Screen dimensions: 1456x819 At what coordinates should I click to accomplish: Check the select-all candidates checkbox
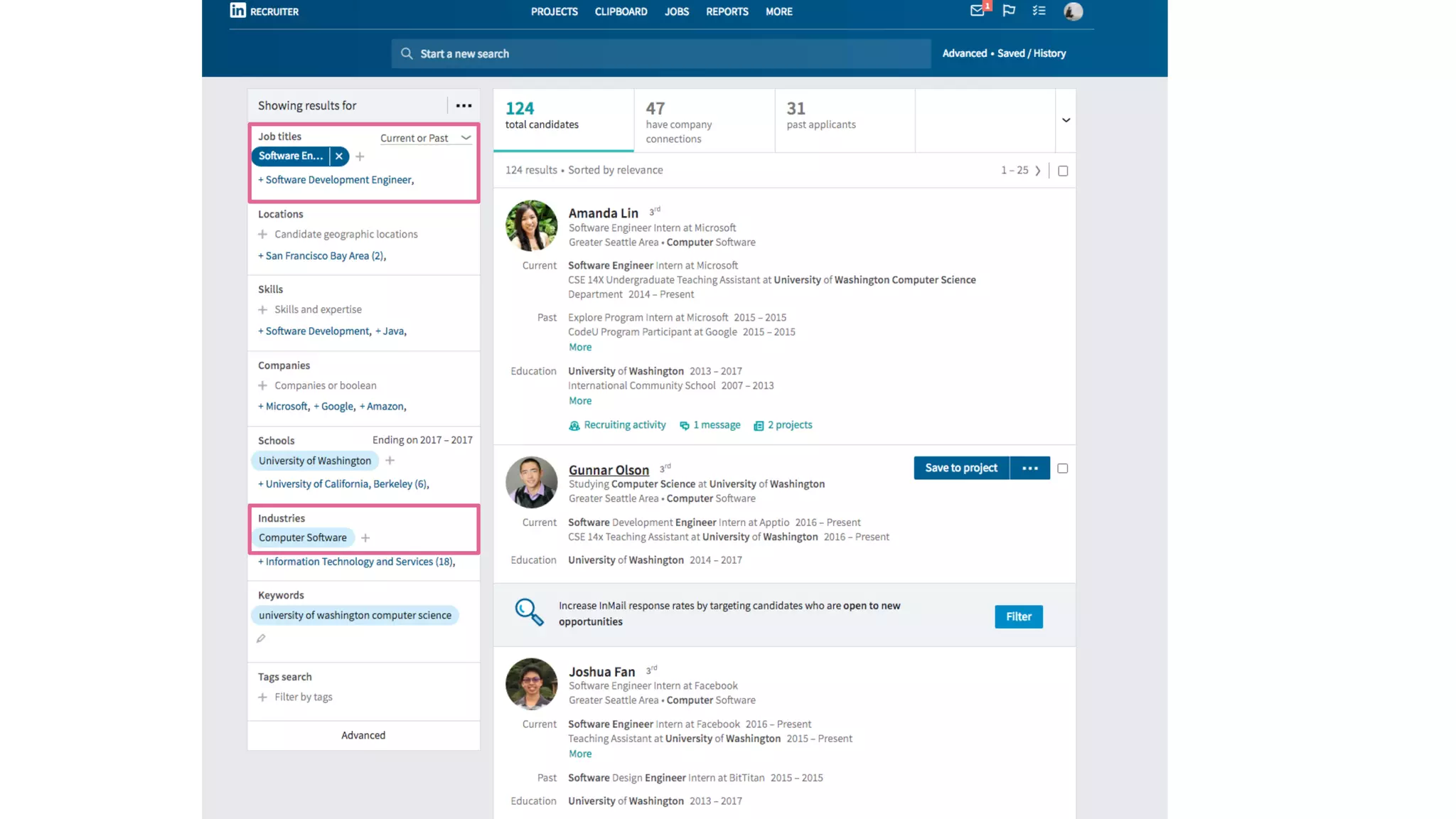point(1063,171)
